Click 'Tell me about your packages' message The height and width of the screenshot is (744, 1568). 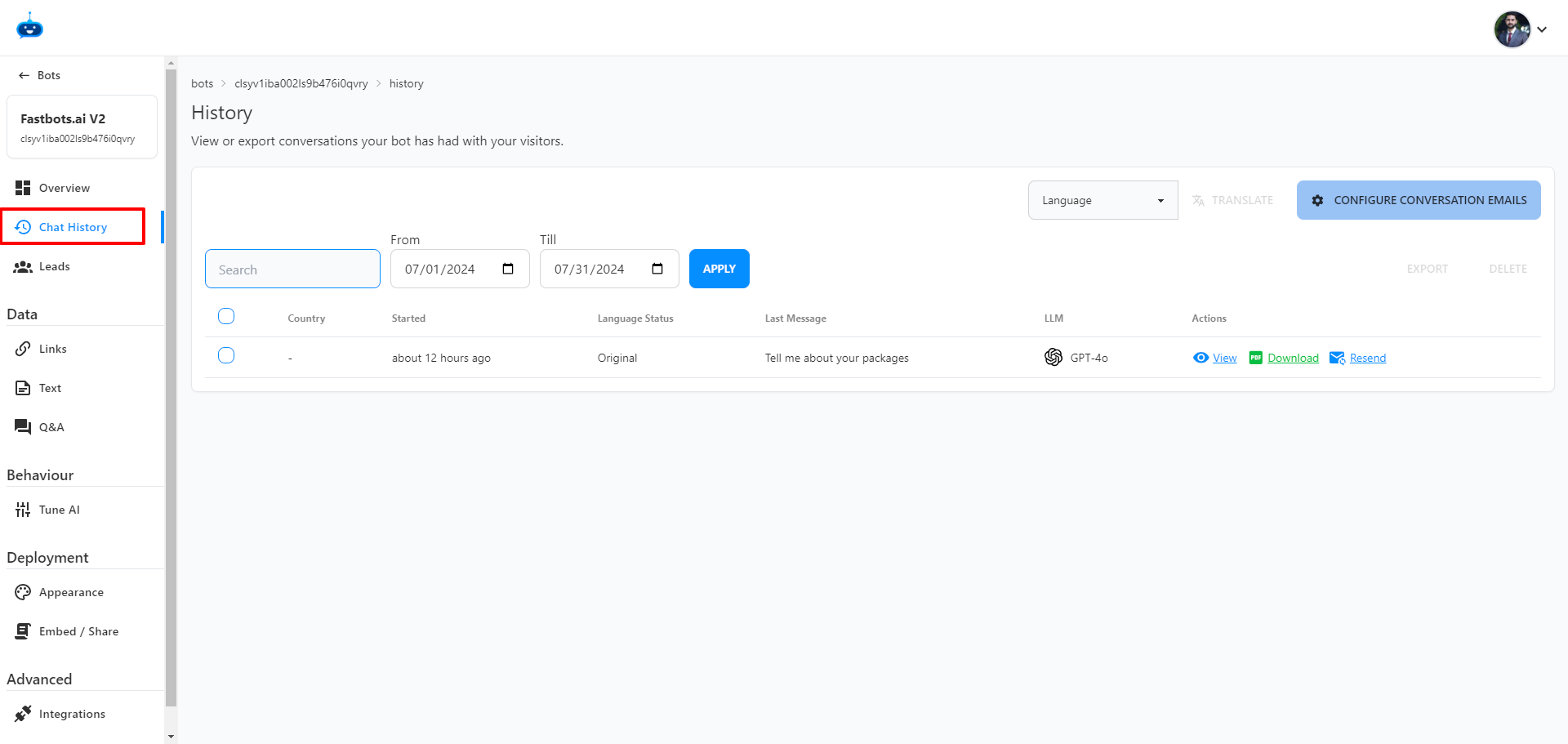click(x=836, y=358)
